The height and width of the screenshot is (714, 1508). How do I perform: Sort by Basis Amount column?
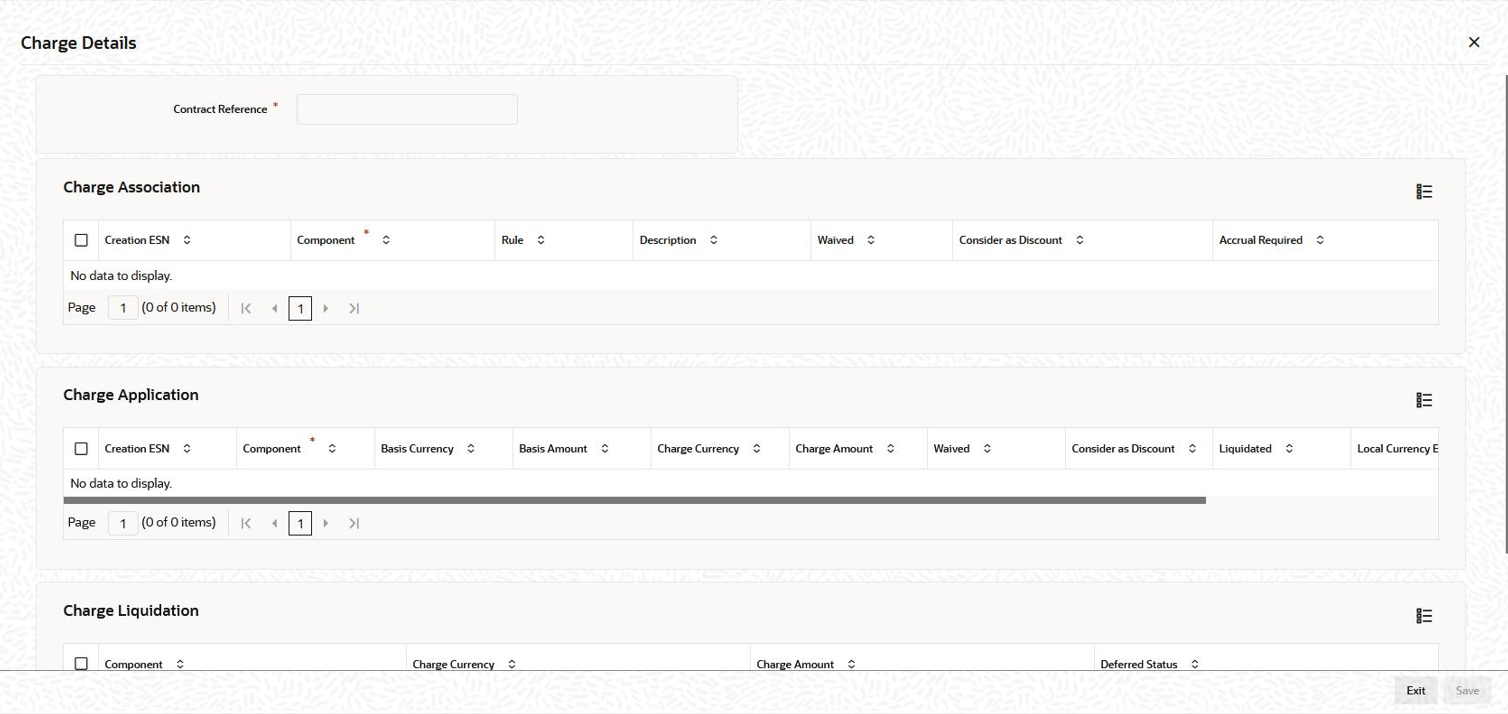[605, 449]
